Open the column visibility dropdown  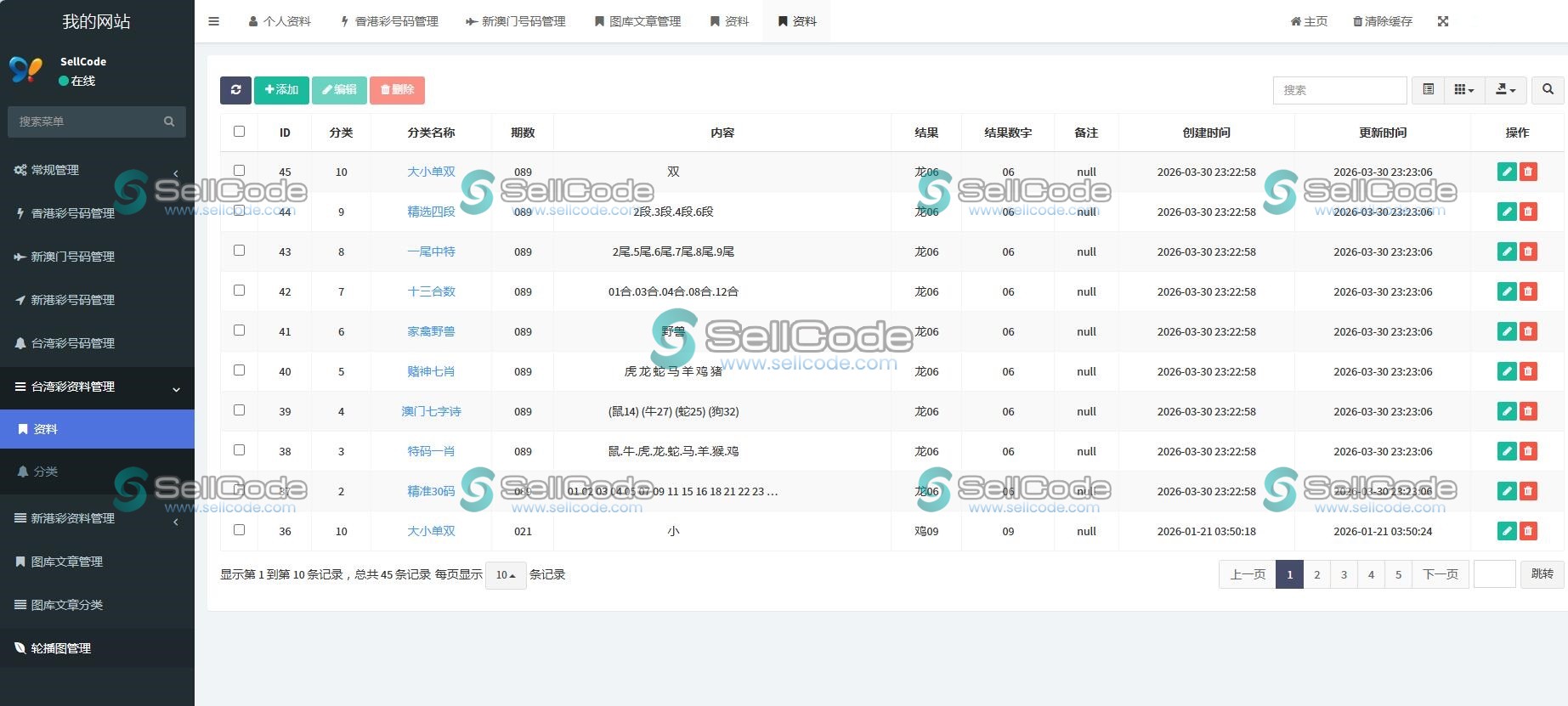pos(1464,90)
